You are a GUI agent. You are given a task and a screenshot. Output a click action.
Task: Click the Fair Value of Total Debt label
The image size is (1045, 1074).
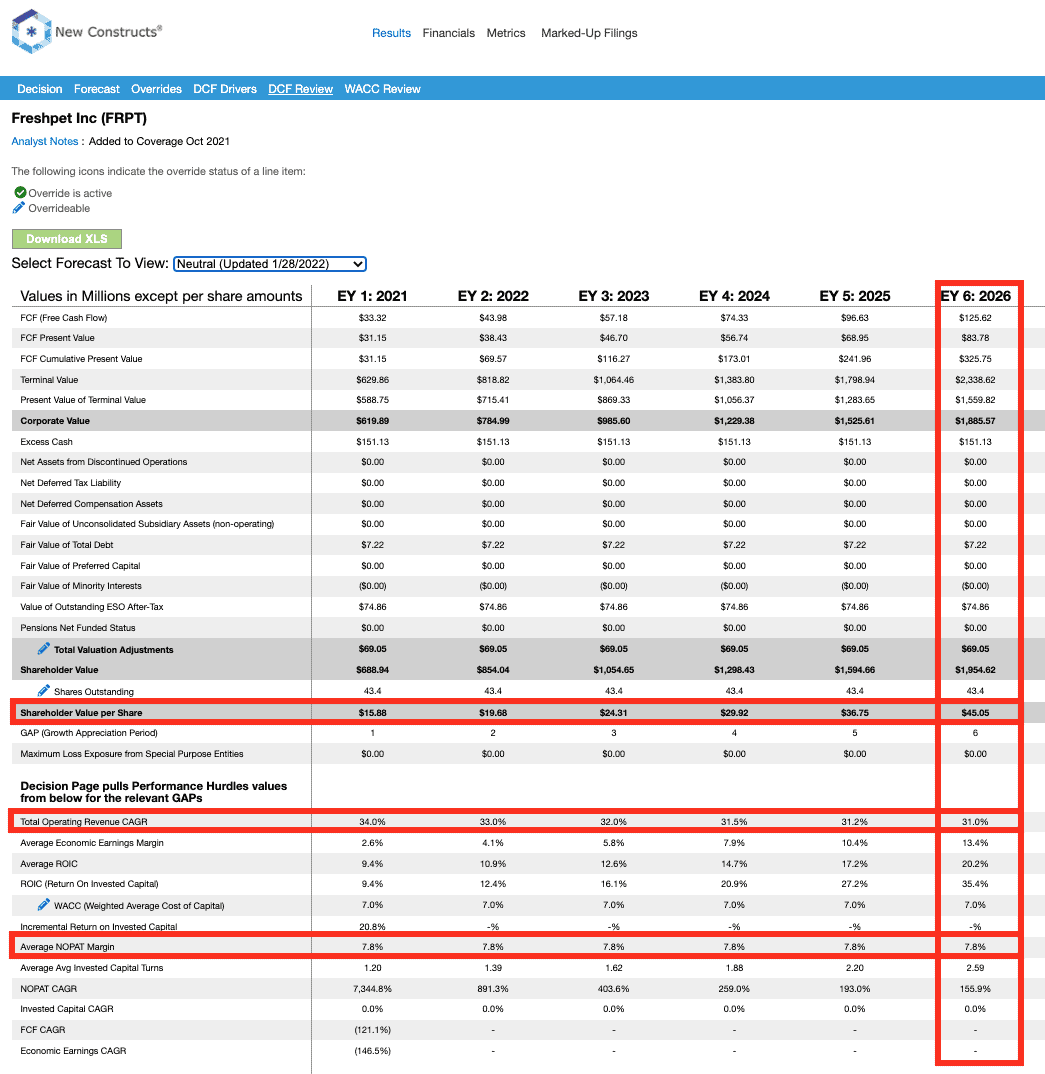(x=67, y=545)
